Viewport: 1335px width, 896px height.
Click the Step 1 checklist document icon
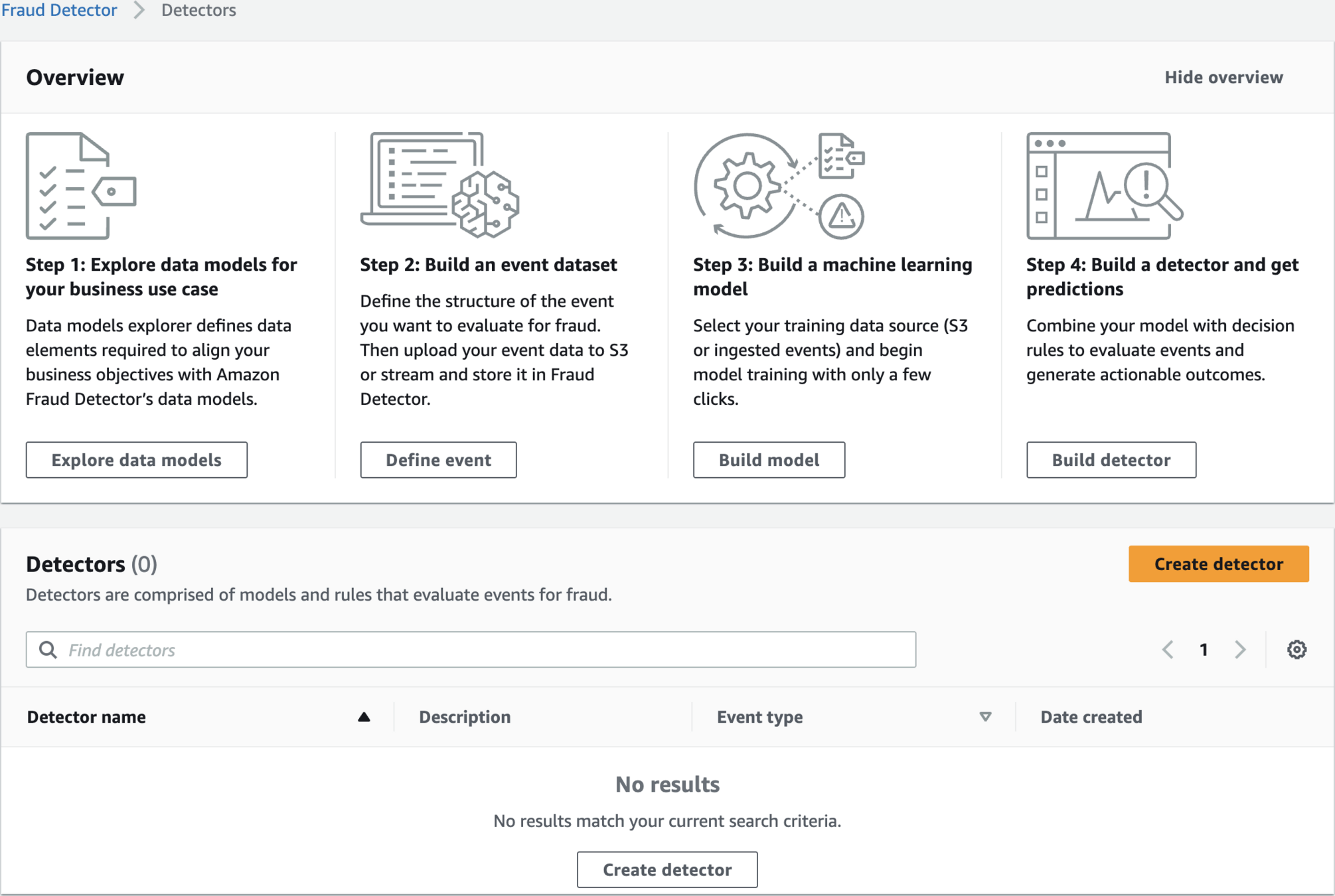(80, 186)
